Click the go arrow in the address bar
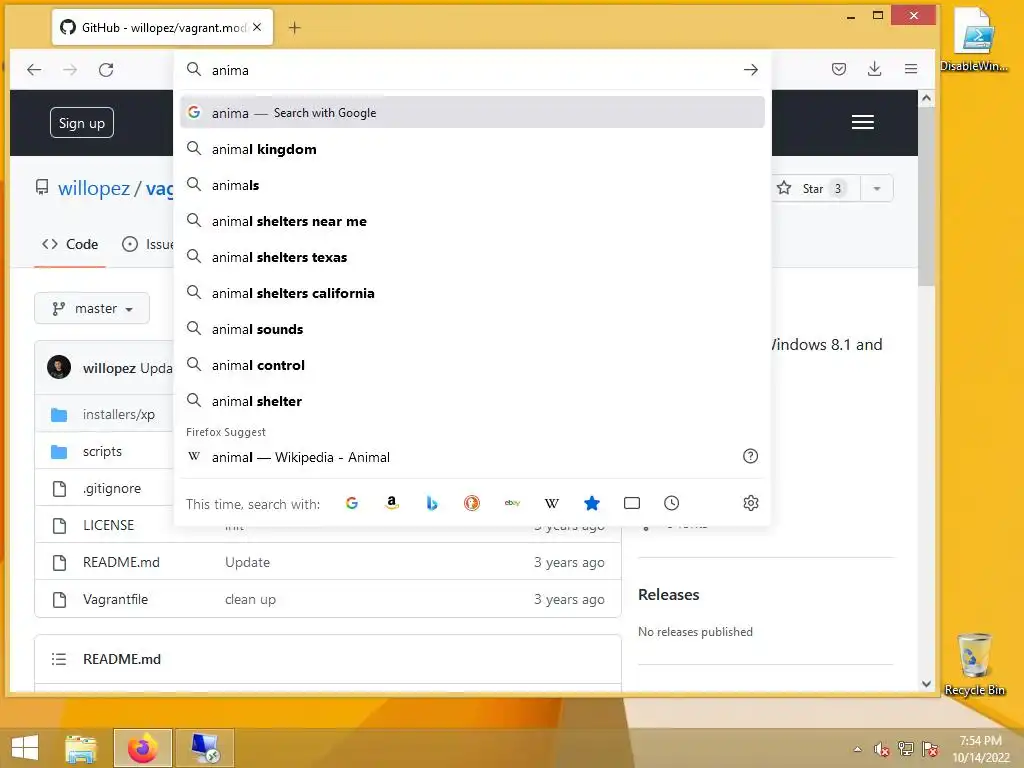The height and width of the screenshot is (768, 1024). coord(750,69)
